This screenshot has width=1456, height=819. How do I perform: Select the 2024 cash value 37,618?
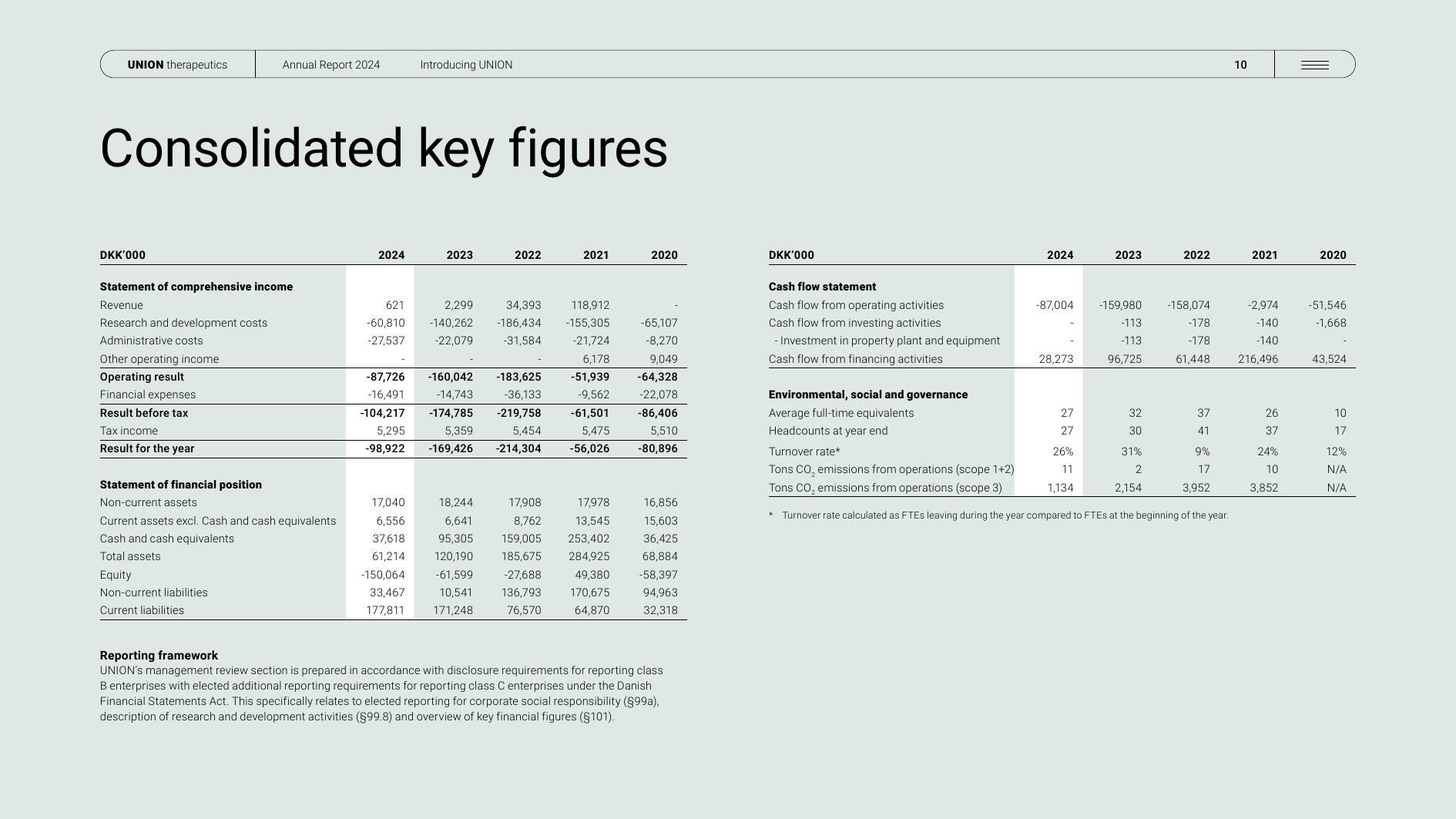click(x=388, y=539)
